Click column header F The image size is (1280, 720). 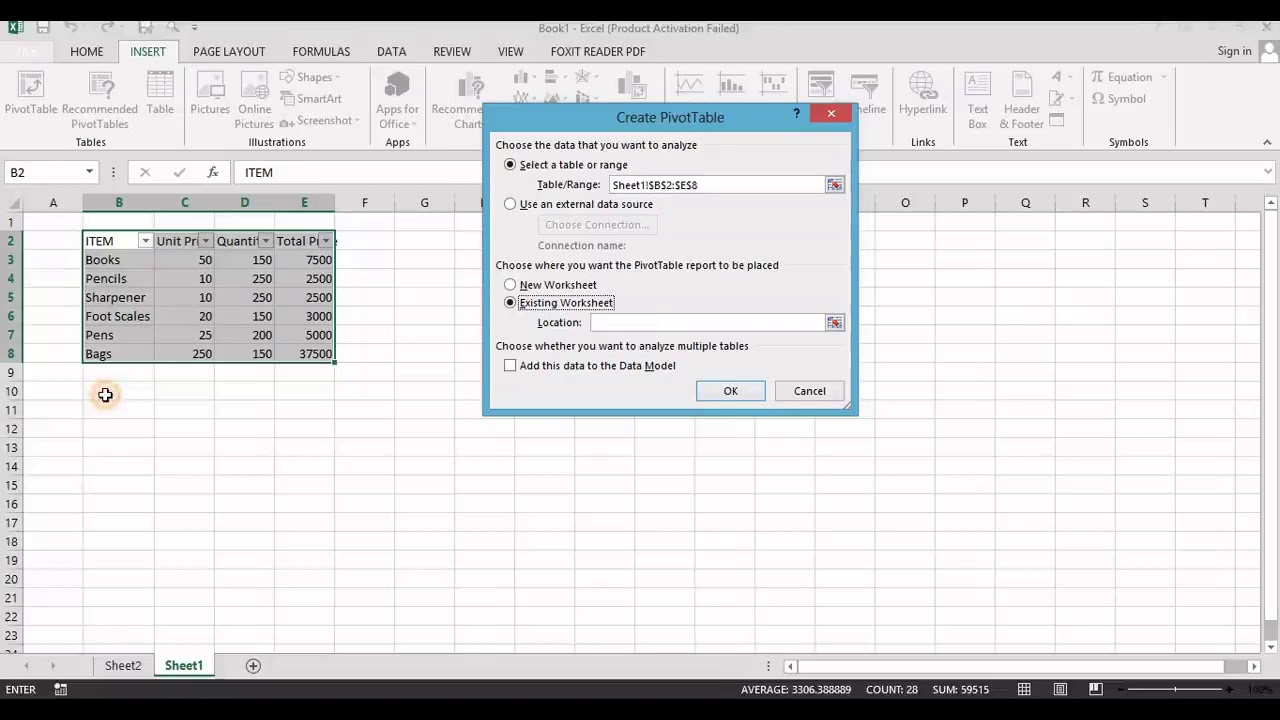[x=365, y=203]
